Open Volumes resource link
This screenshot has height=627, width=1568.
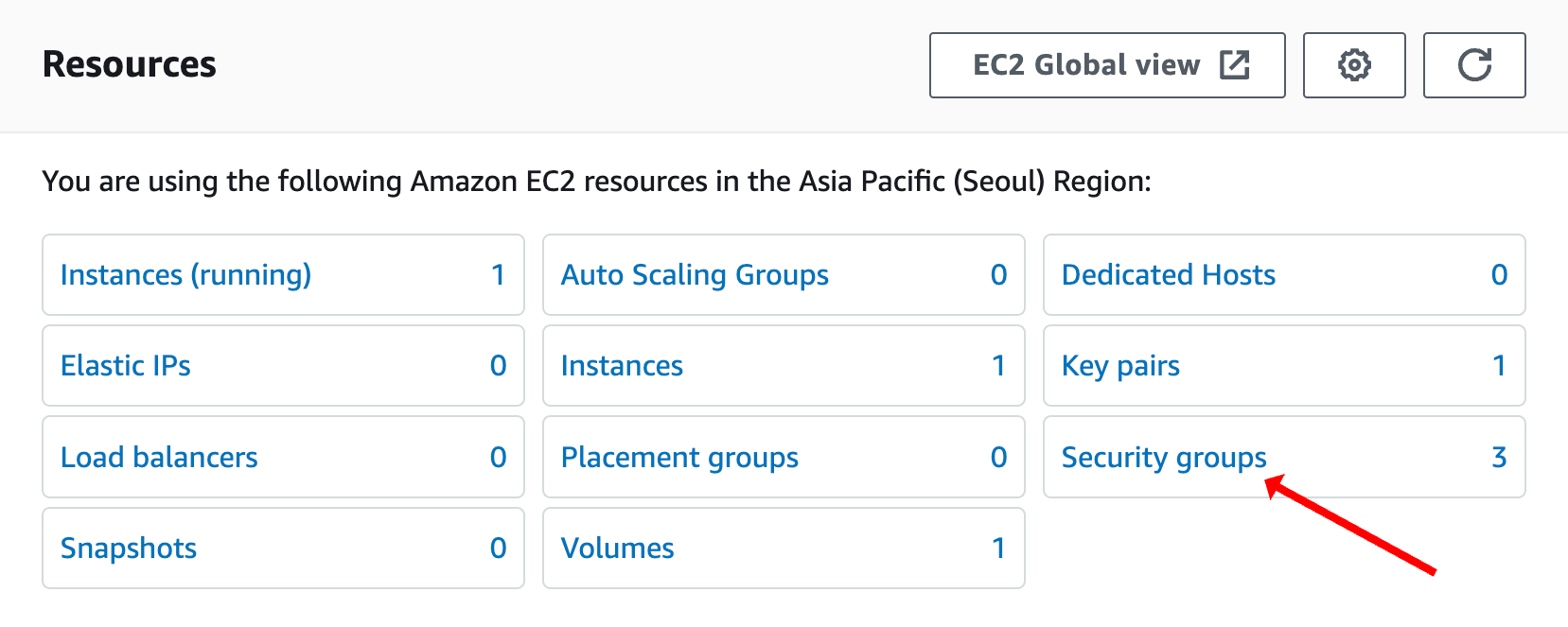[x=617, y=549]
